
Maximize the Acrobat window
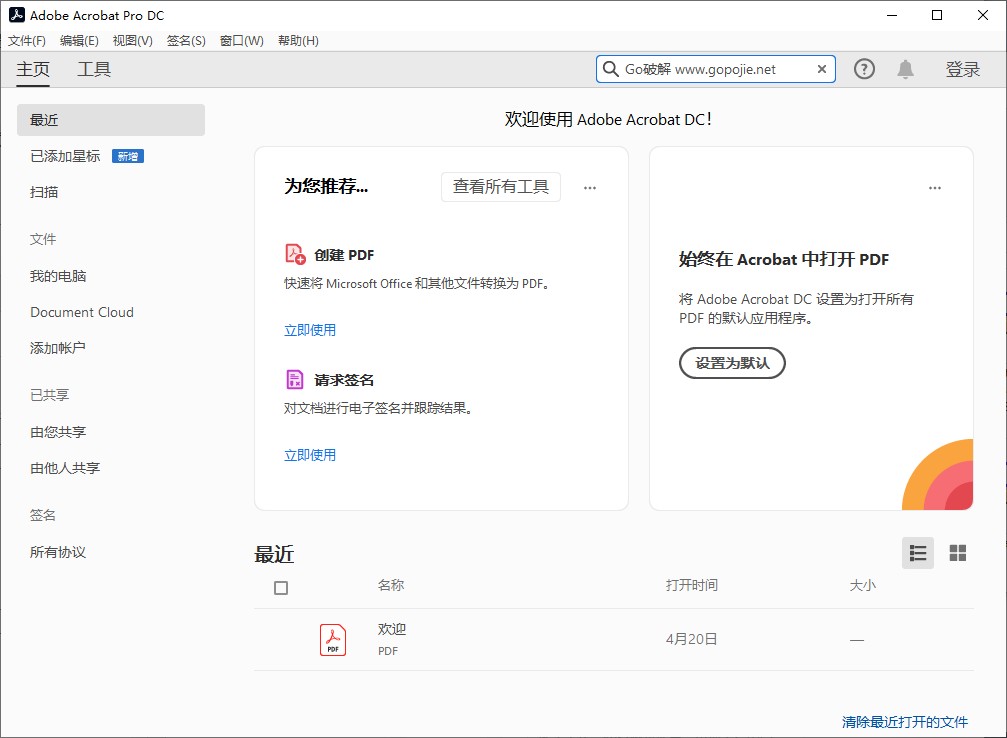[x=937, y=15]
